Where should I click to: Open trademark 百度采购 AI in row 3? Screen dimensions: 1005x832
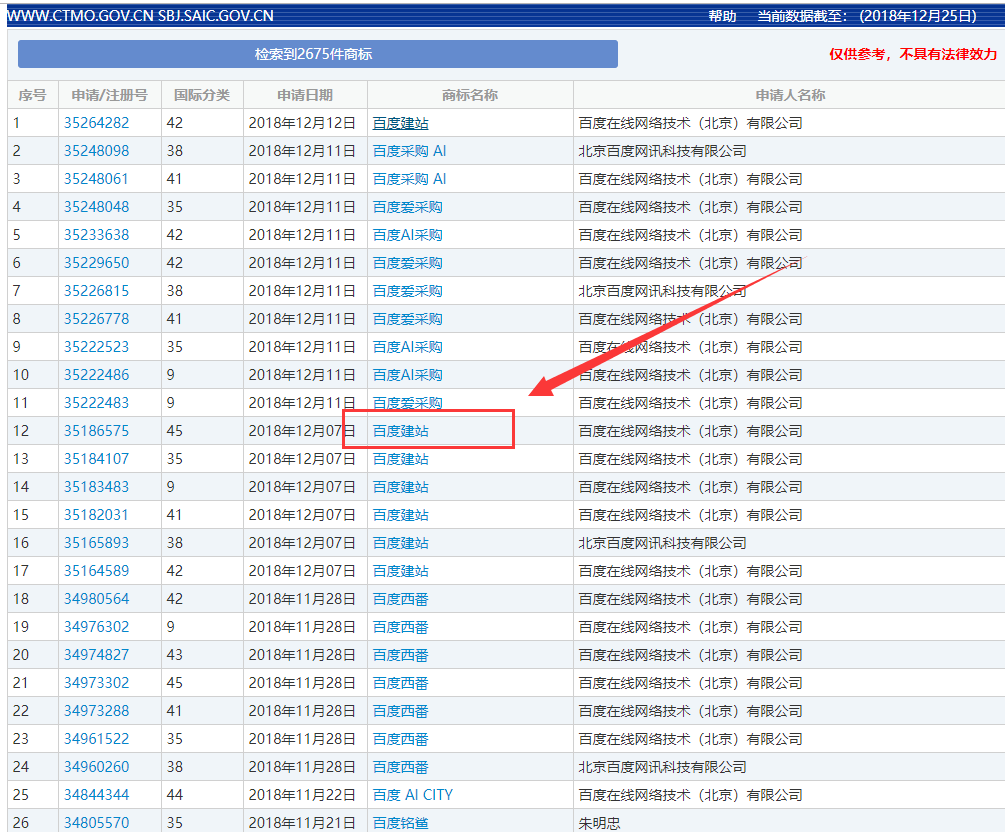pyautogui.click(x=409, y=179)
